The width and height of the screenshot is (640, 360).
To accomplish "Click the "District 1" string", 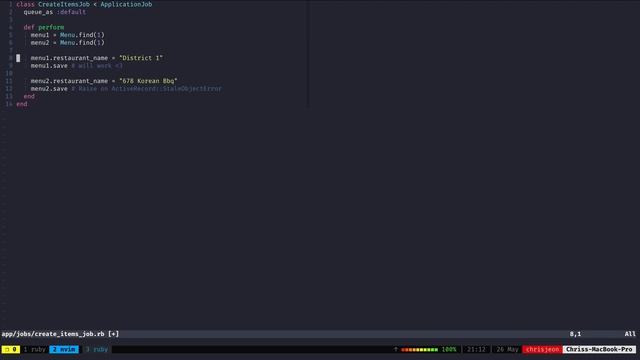I will [141, 58].
